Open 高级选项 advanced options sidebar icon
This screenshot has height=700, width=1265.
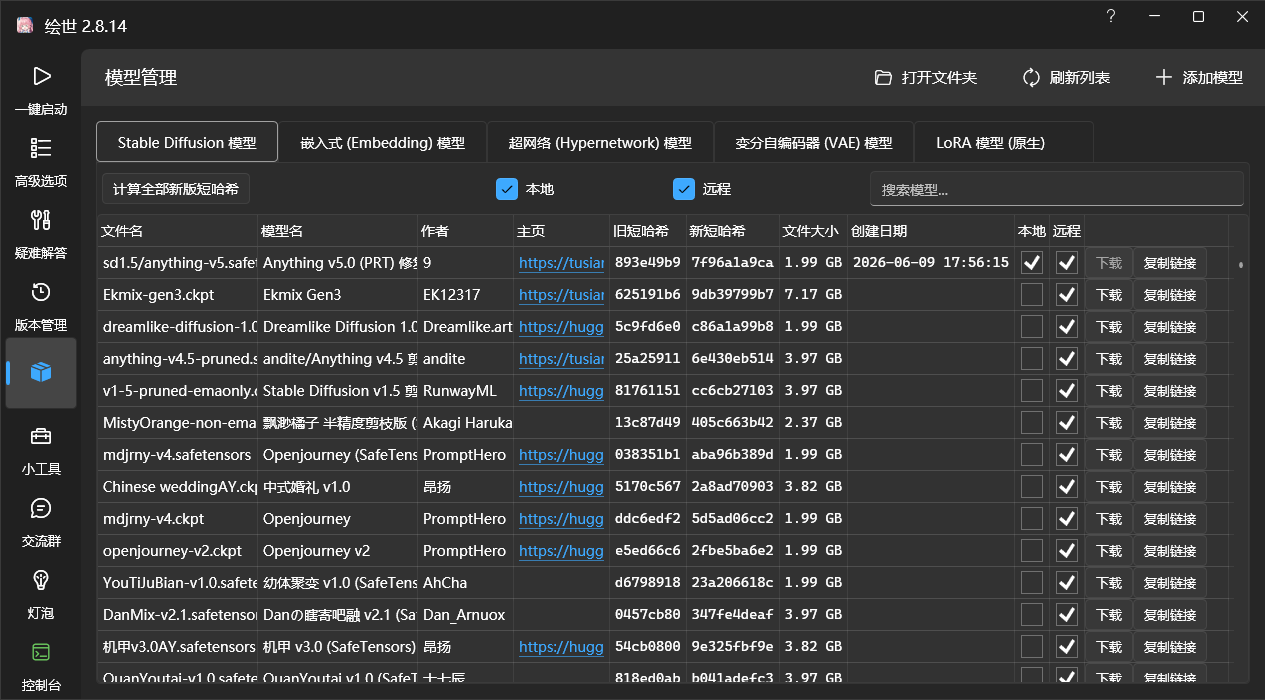click(x=41, y=148)
